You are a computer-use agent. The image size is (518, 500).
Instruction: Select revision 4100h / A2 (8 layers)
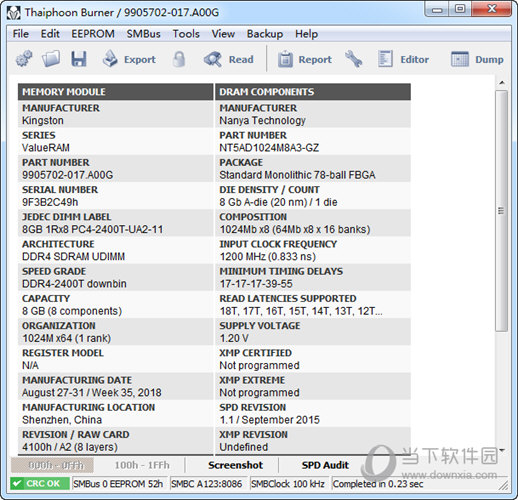pos(70,447)
